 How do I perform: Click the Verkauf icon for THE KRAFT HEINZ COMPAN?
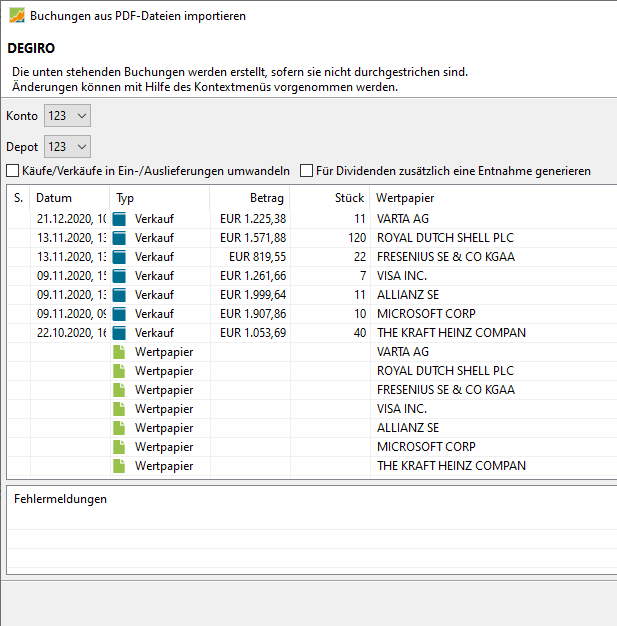point(119,333)
